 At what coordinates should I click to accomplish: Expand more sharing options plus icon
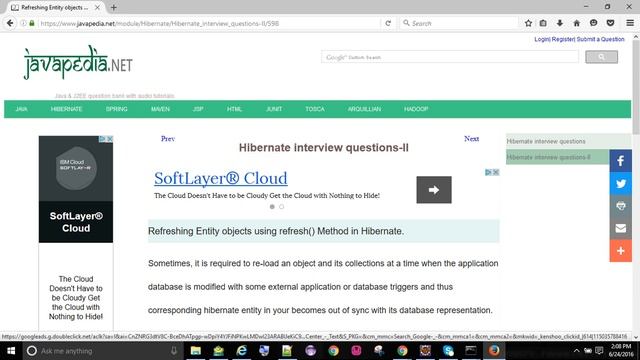[621, 251]
